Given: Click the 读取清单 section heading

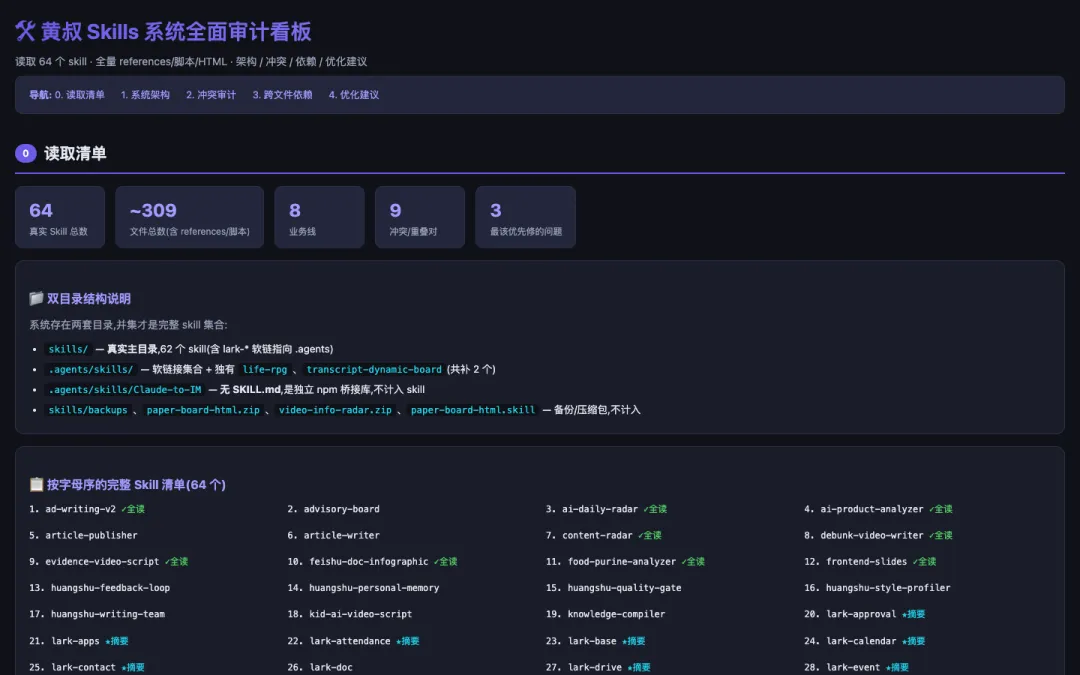Looking at the screenshot, I should [x=75, y=153].
